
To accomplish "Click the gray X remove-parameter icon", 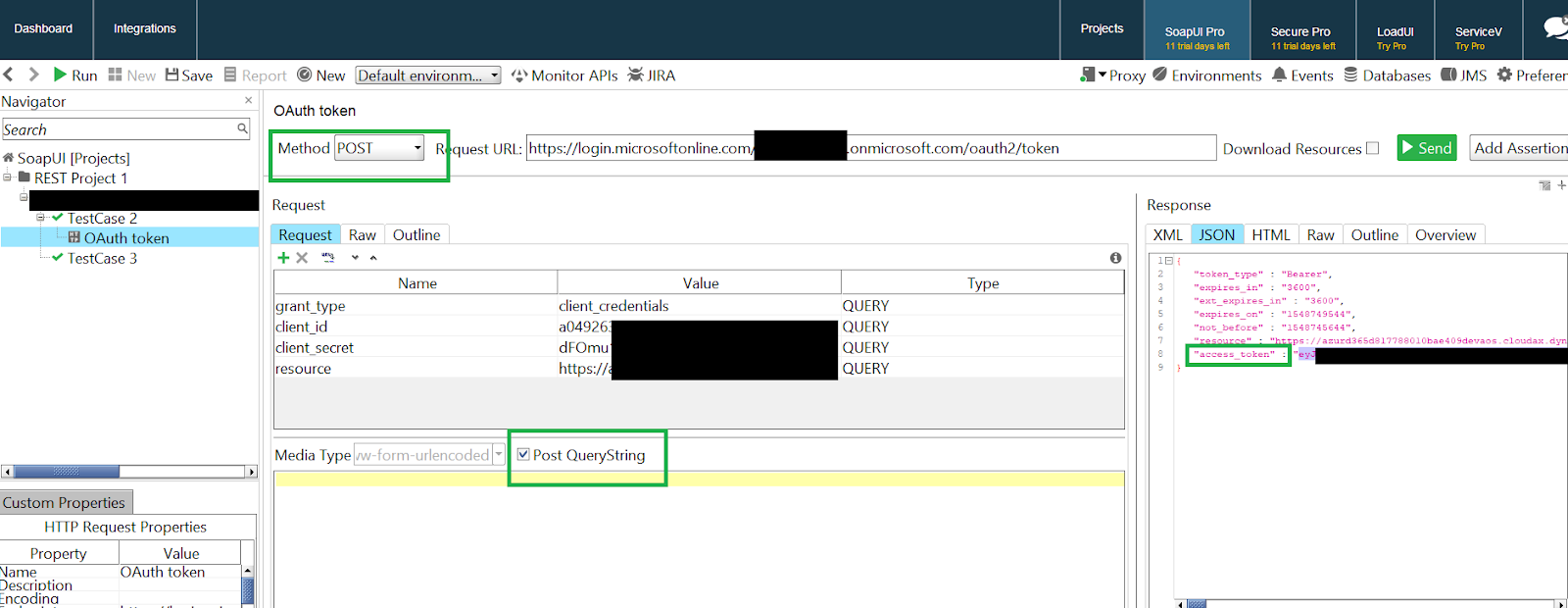I will pos(302,258).
